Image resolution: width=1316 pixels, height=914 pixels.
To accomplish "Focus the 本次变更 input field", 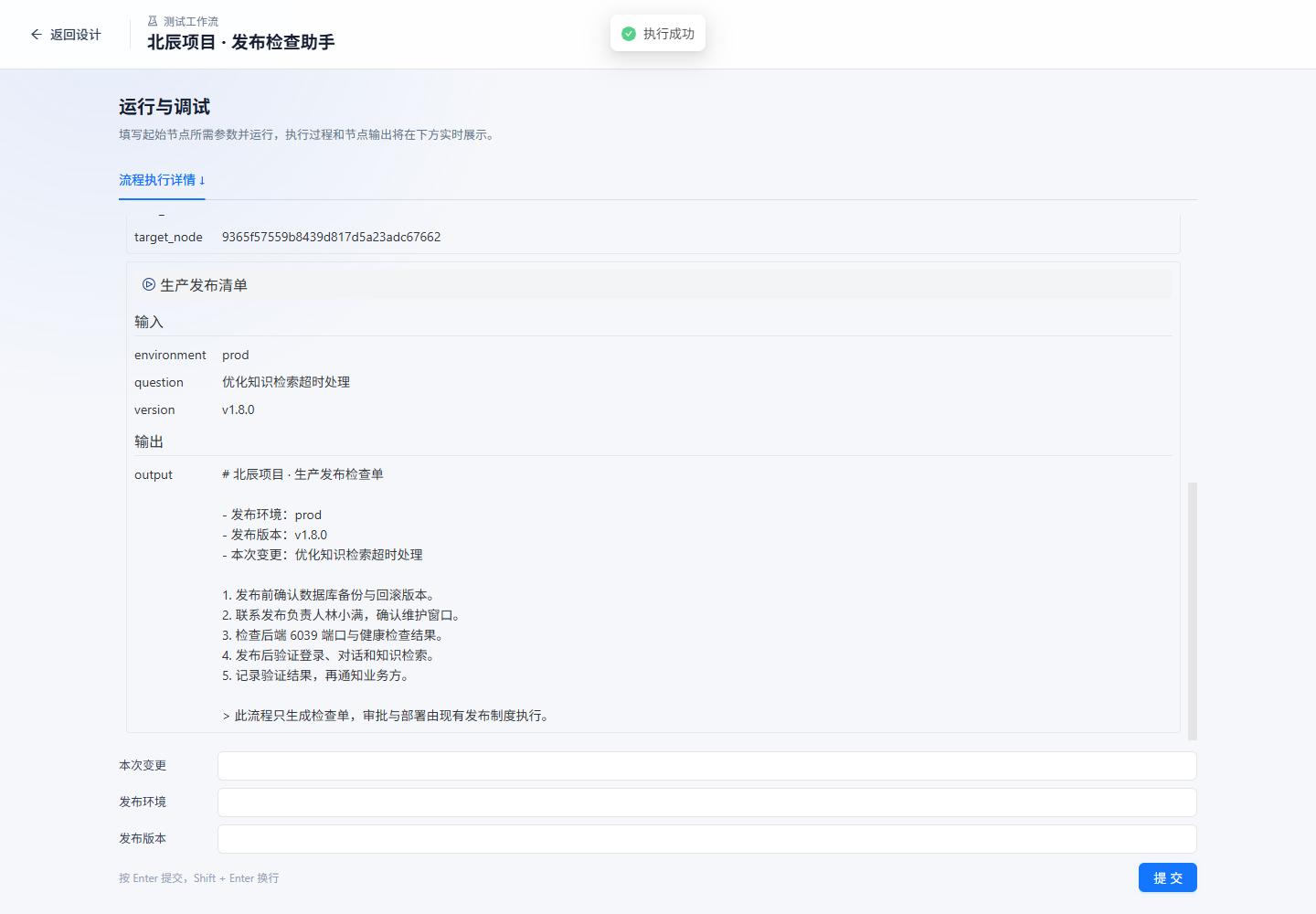I will point(707,766).
